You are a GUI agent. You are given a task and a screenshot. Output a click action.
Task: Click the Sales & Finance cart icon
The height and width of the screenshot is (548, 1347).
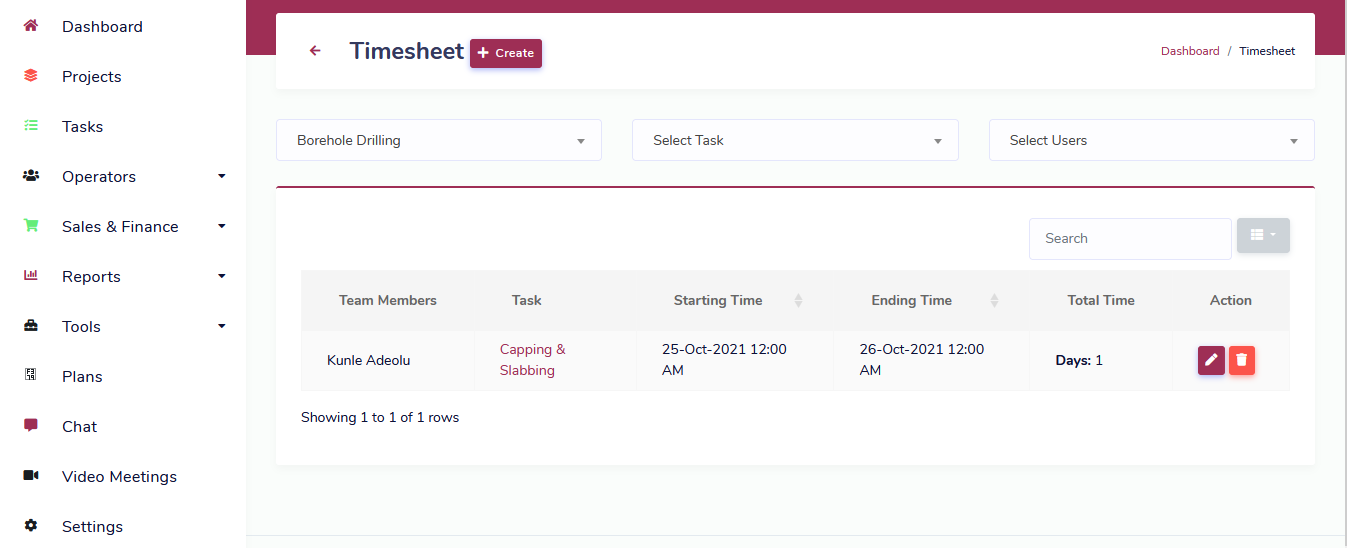[x=31, y=226]
